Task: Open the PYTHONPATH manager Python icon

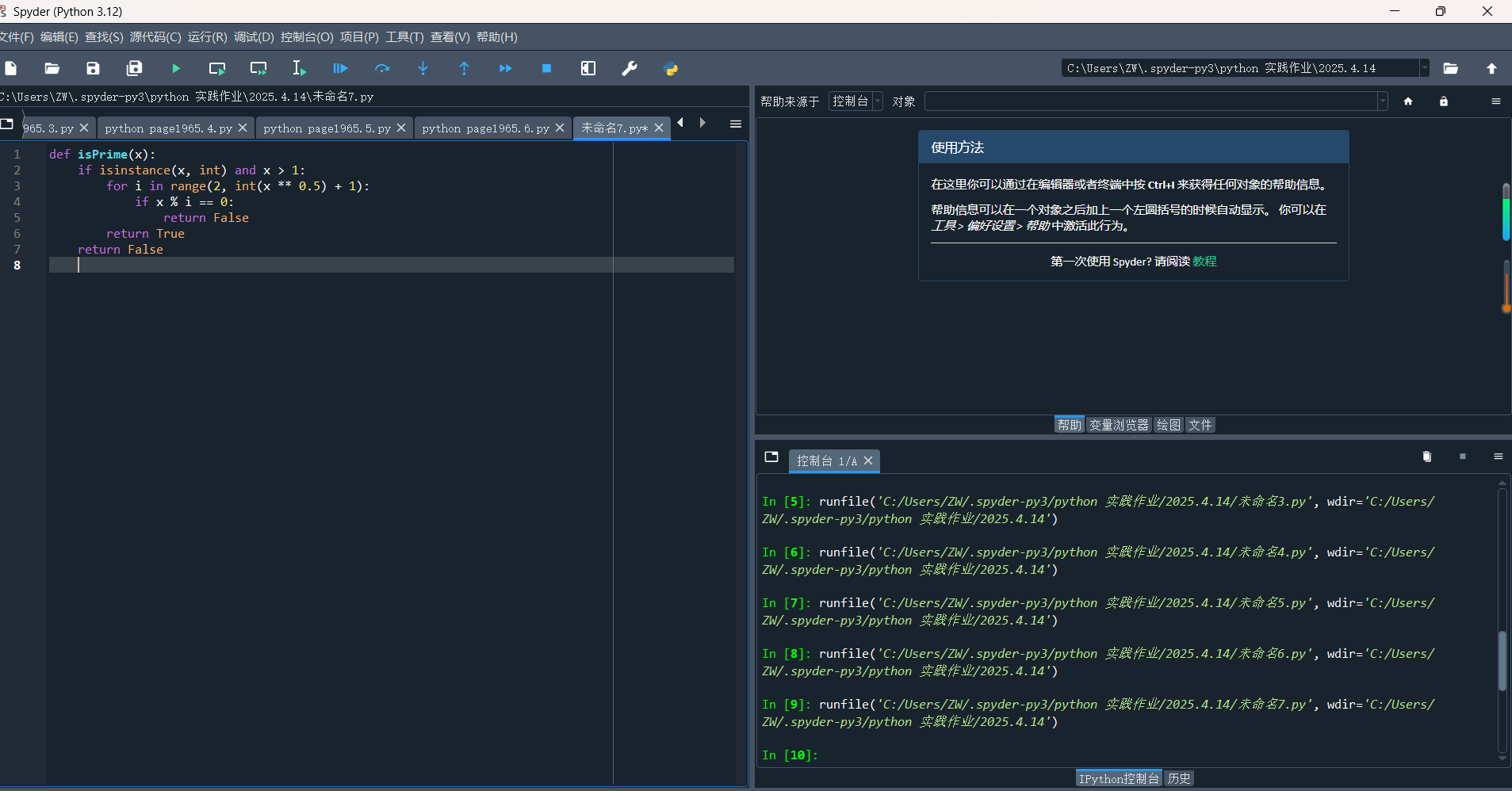Action: [671, 69]
